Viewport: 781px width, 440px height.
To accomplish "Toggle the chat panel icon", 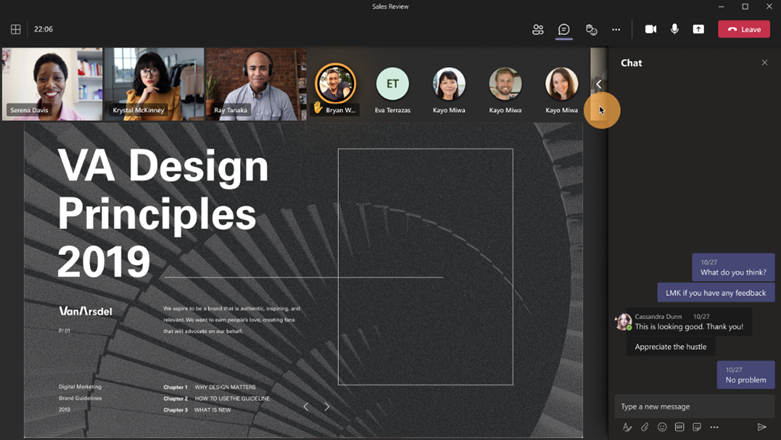I will coord(564,29).
